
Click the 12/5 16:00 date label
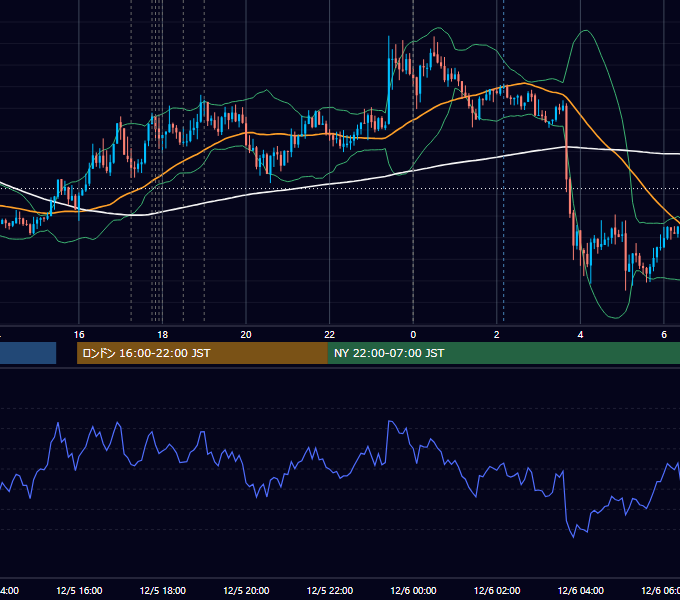(79, 591)
